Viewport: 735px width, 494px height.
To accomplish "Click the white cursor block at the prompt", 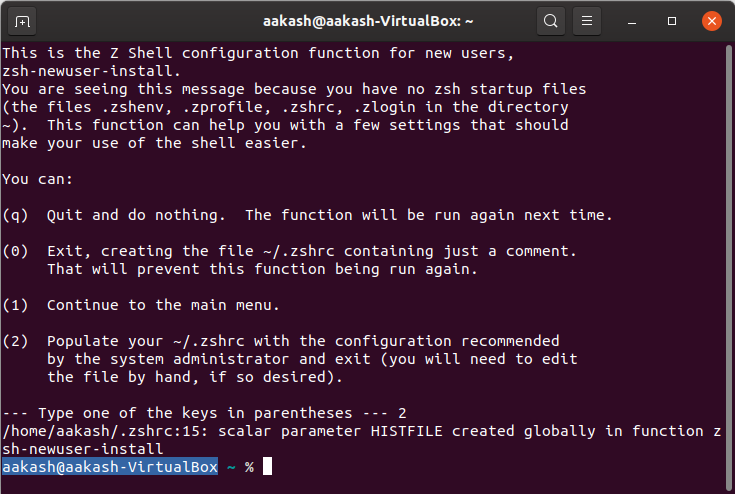I will point(267,467).
